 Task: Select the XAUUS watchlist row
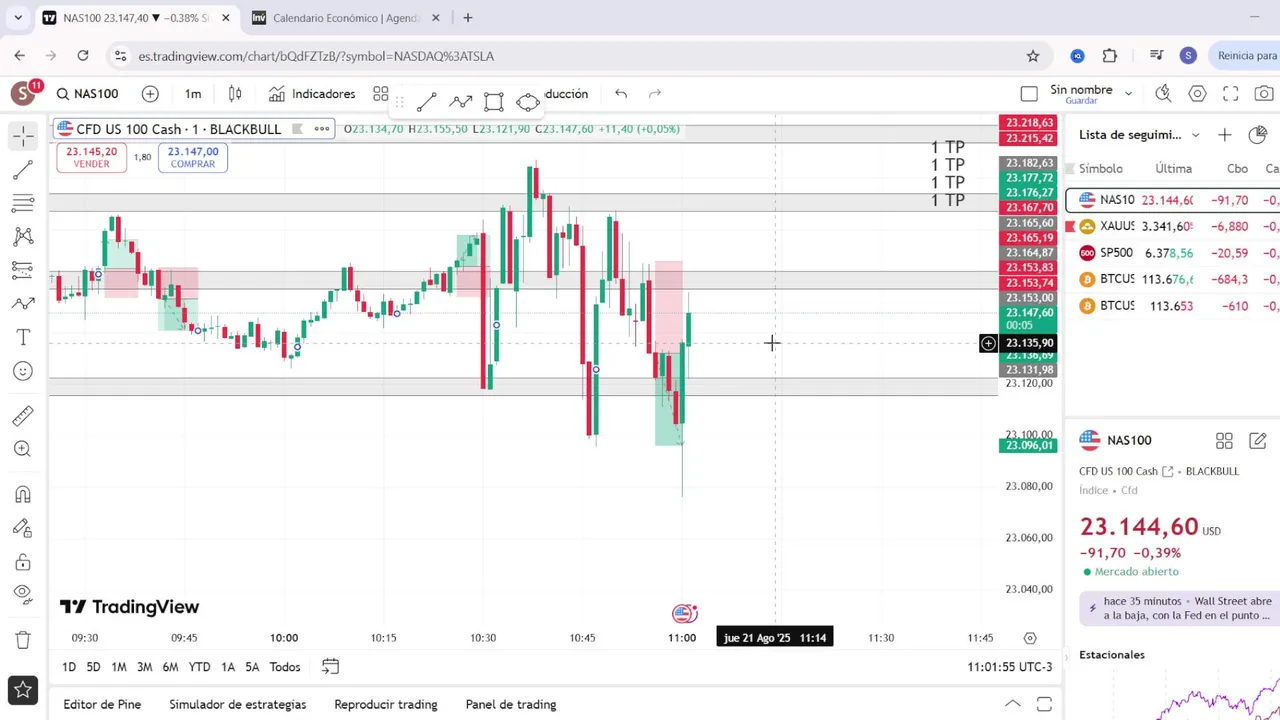[1172, 227]
